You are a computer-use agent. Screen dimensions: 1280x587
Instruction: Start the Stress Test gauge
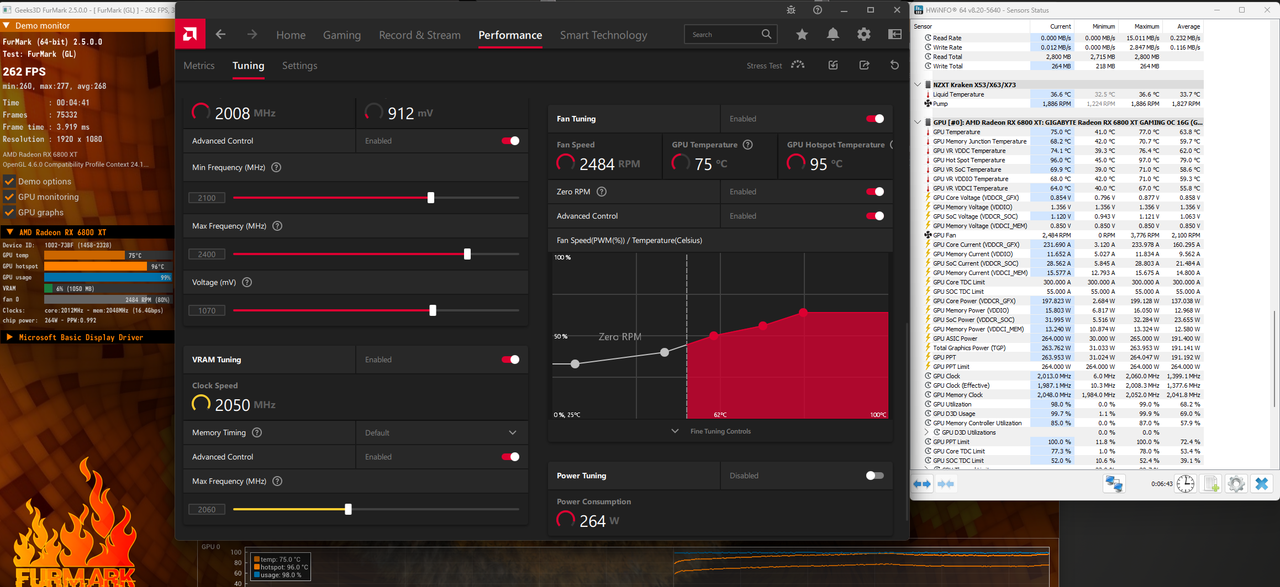tap(797, 65)
